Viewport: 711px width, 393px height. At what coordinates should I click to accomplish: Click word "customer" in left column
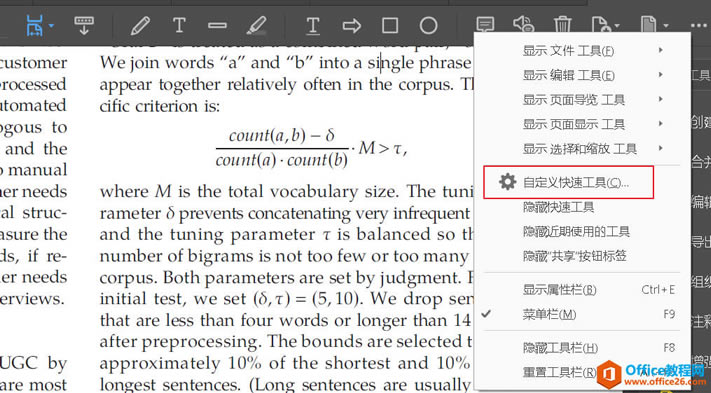point(34,63)
